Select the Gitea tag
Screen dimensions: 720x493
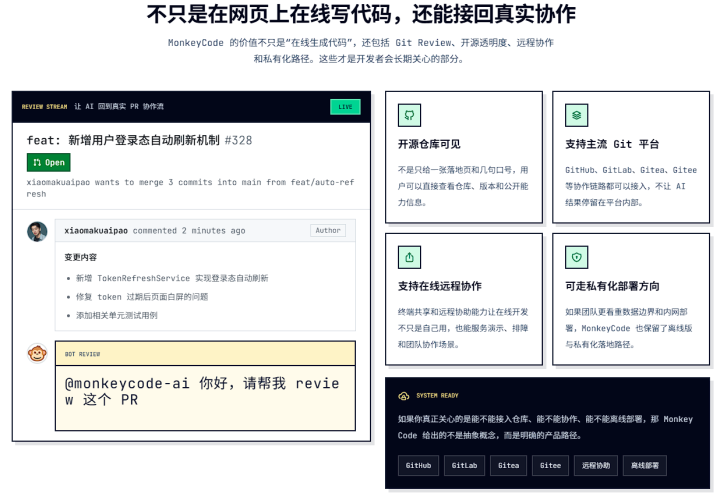tap(508, 465)
